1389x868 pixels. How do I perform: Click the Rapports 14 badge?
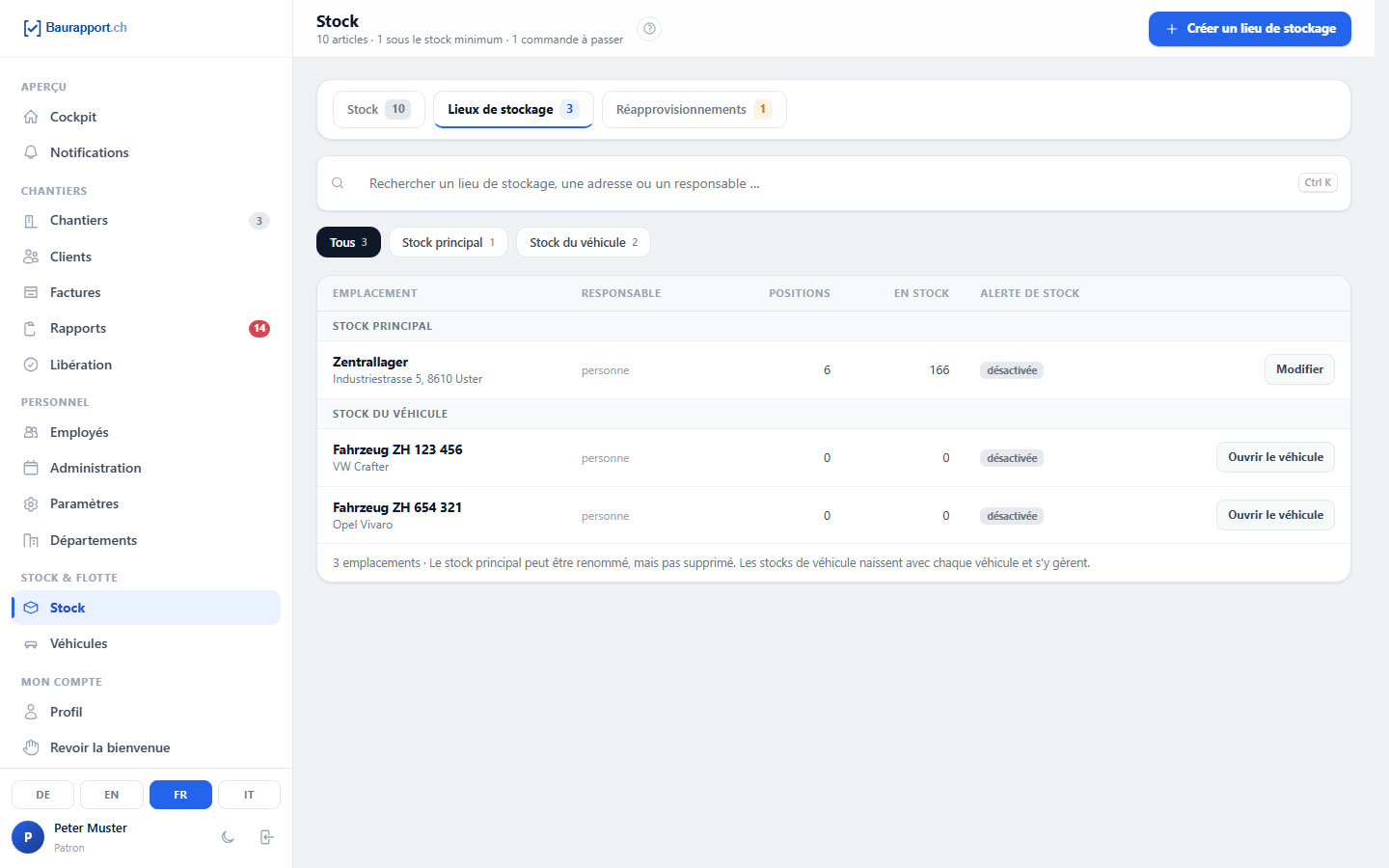pos(259,329)
